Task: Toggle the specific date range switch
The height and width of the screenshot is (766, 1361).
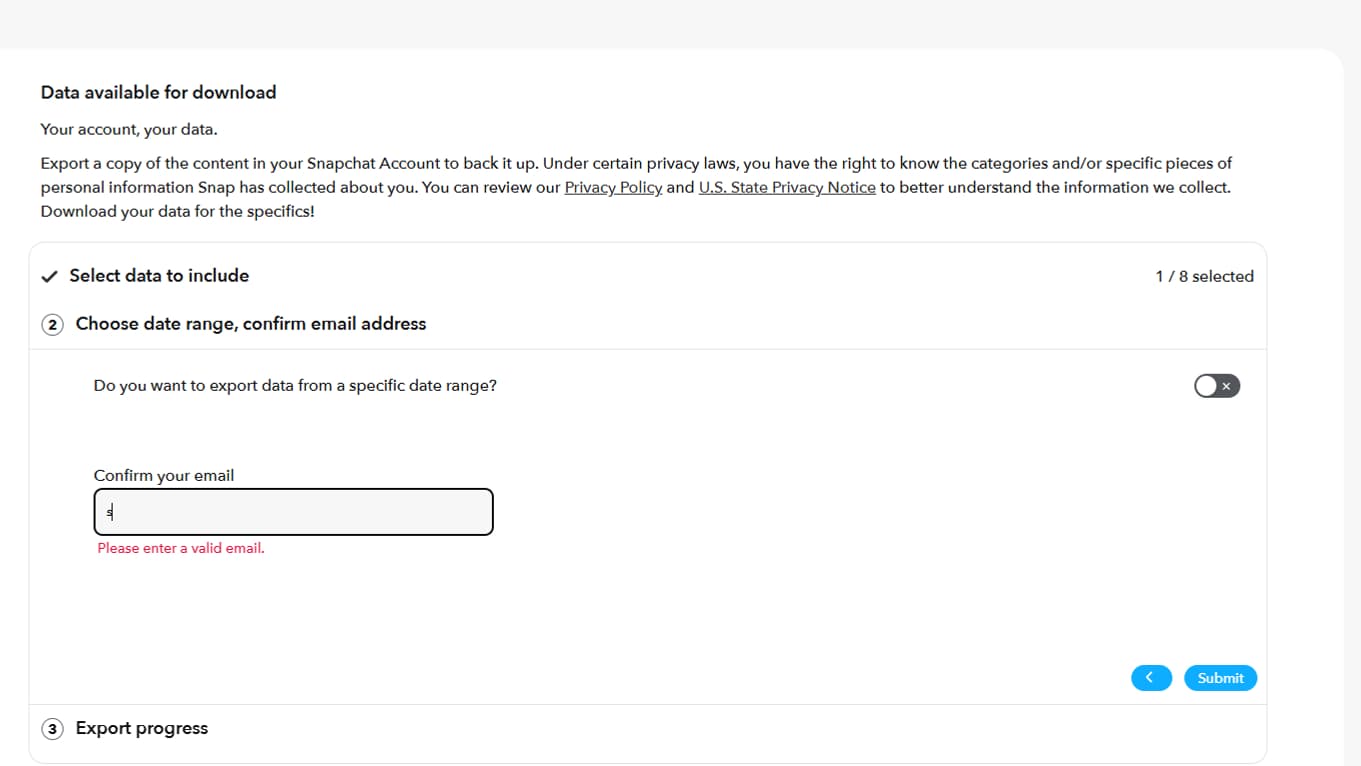Action: click(1216, 386)
